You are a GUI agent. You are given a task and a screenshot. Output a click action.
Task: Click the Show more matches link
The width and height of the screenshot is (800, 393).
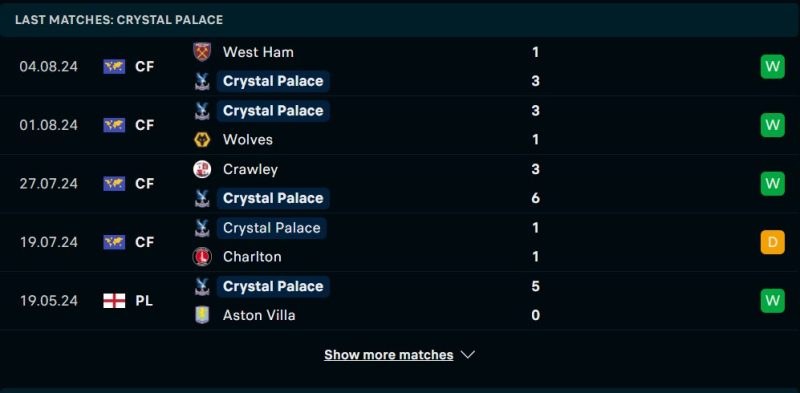[x=389, y=355]
